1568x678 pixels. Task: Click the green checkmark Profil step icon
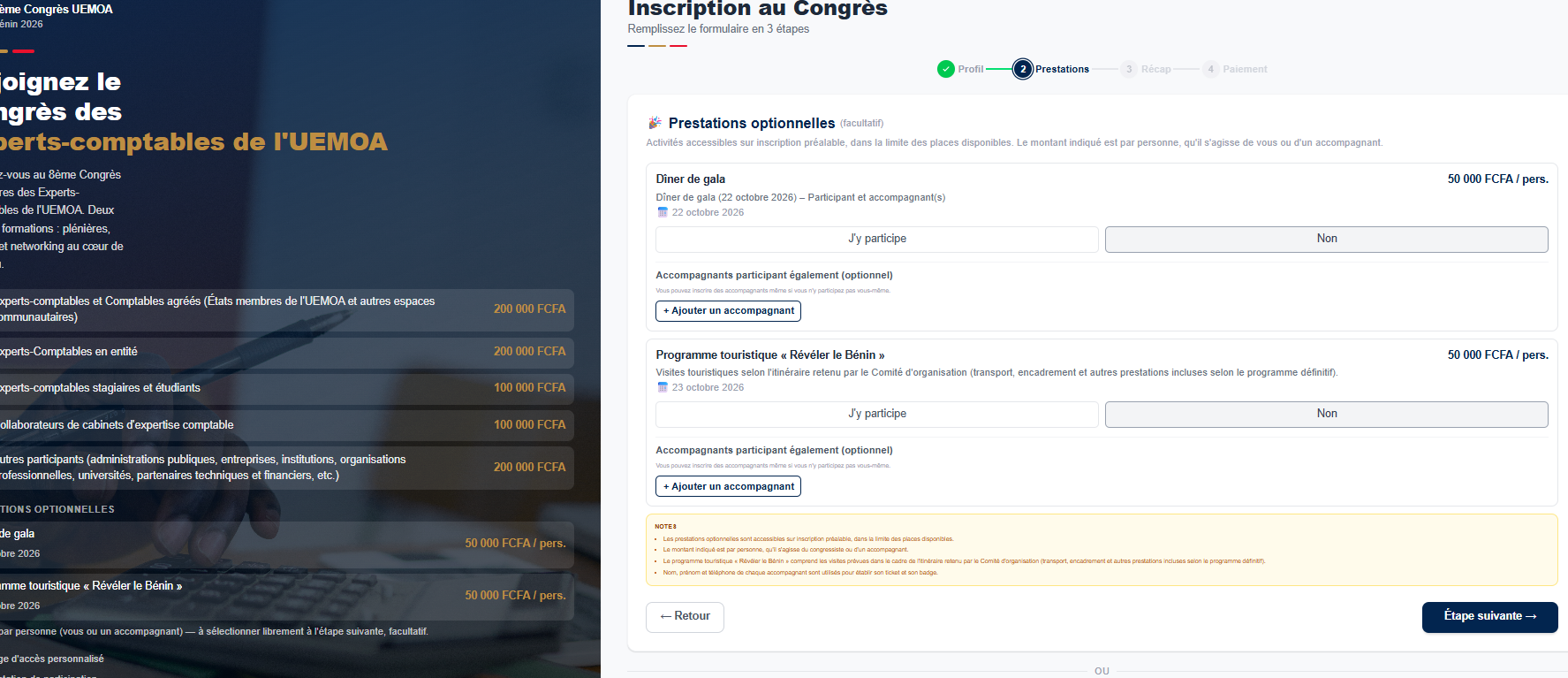[946, 69]
